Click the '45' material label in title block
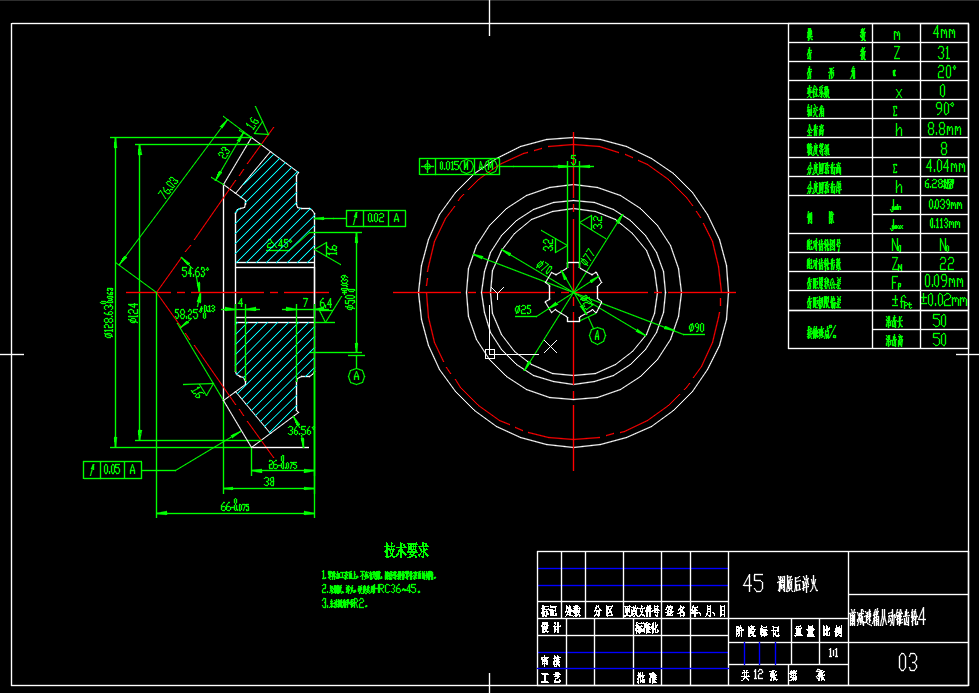 753,583
